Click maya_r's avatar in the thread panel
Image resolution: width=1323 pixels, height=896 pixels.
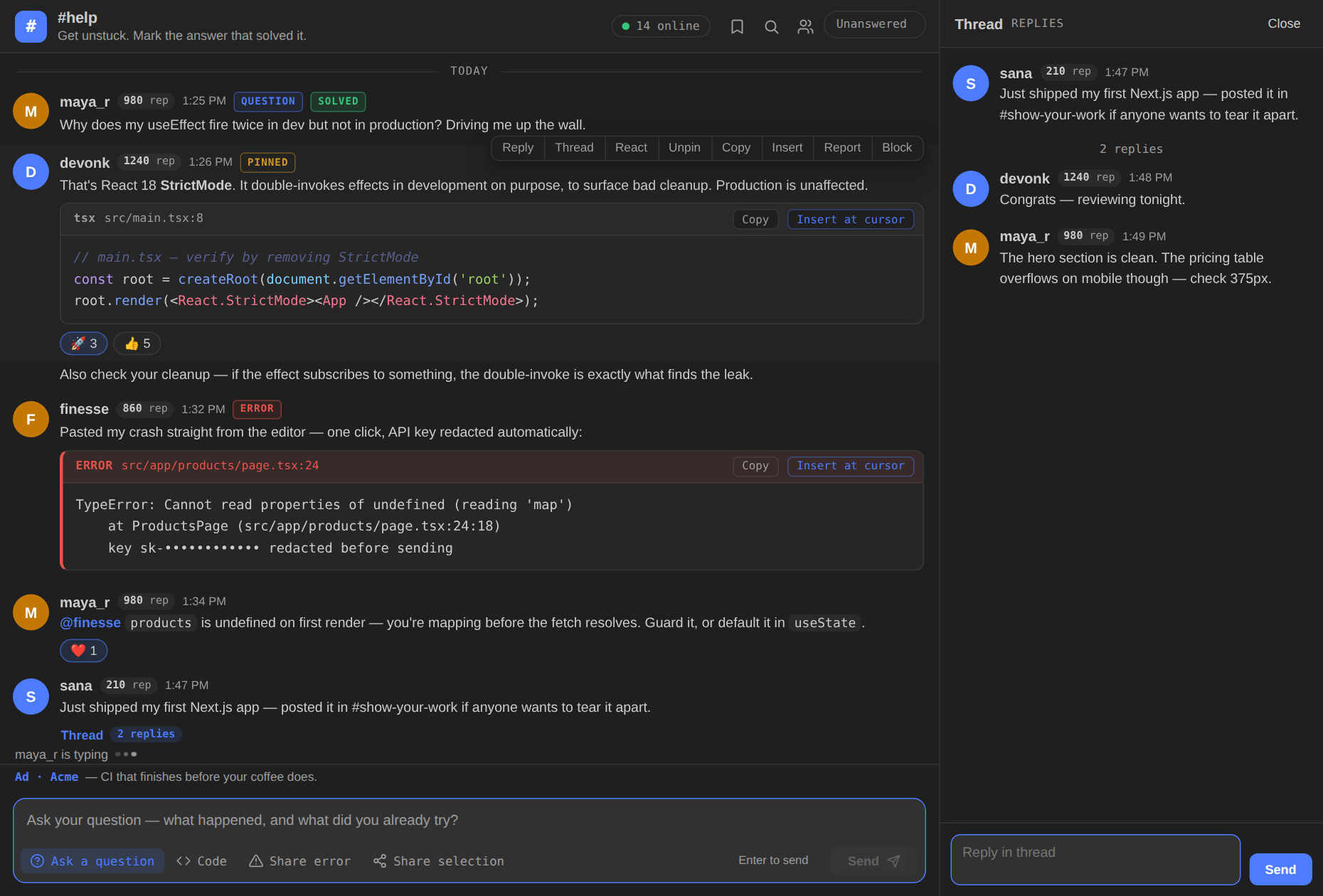tap(970, 247)
